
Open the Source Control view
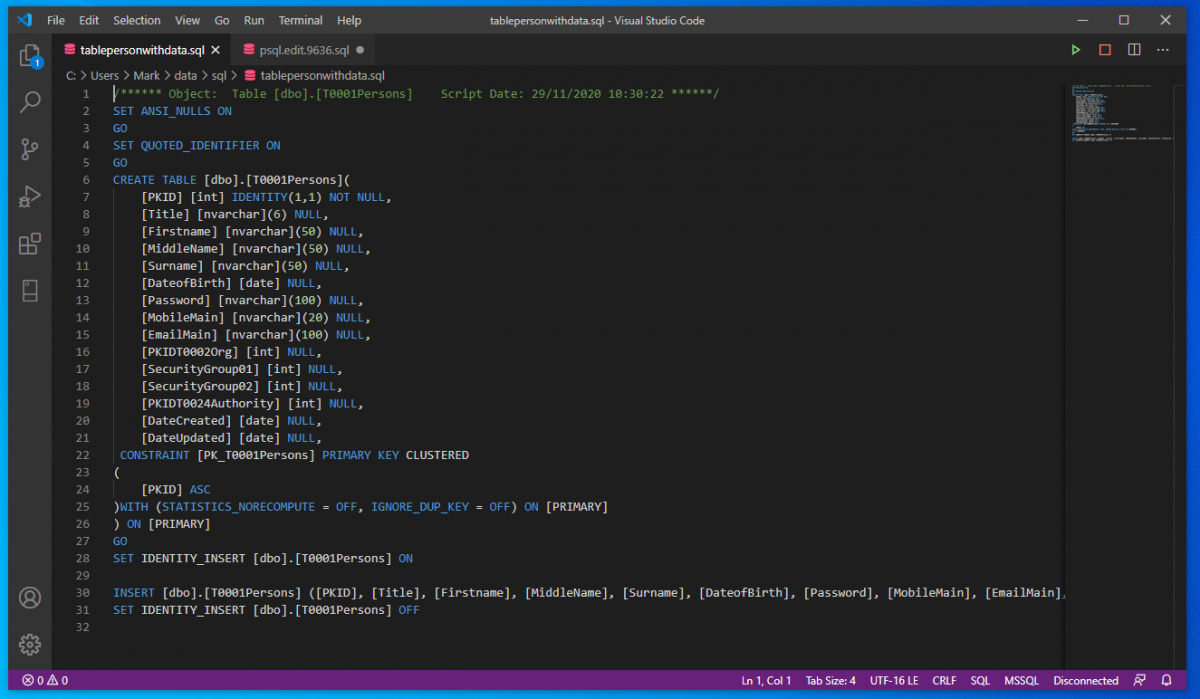(30, 150)
